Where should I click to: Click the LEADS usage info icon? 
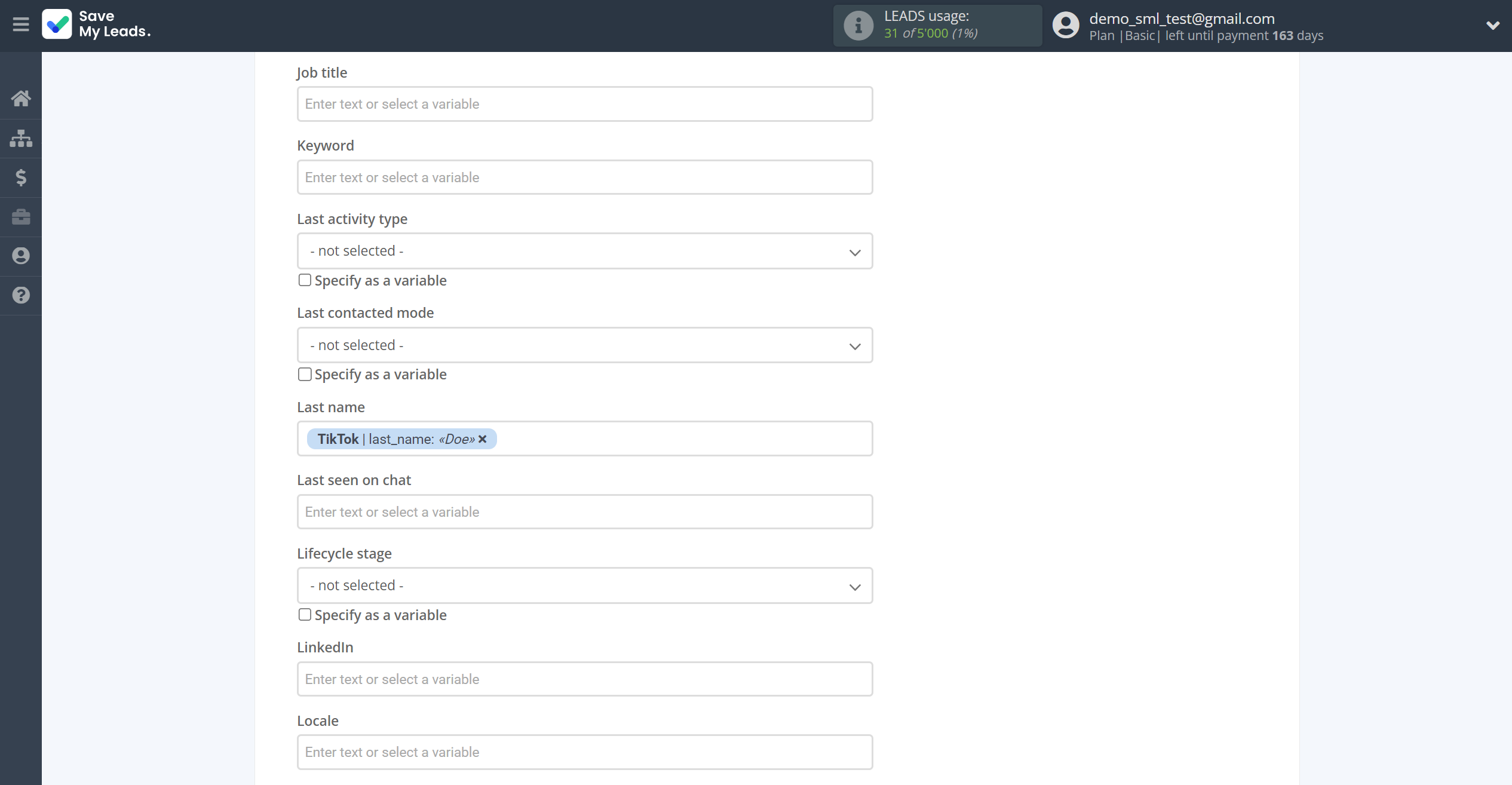coord(858,25)
